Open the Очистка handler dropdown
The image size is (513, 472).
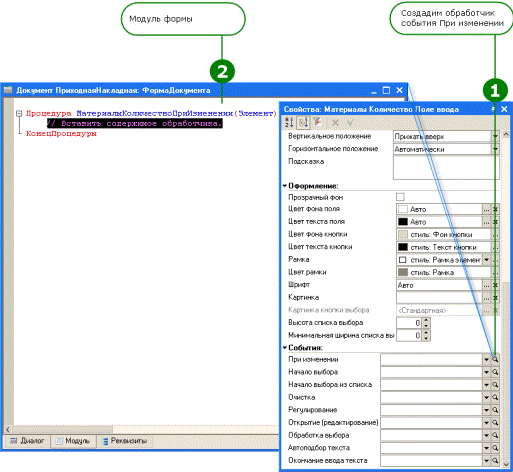(x=487, y=397)
